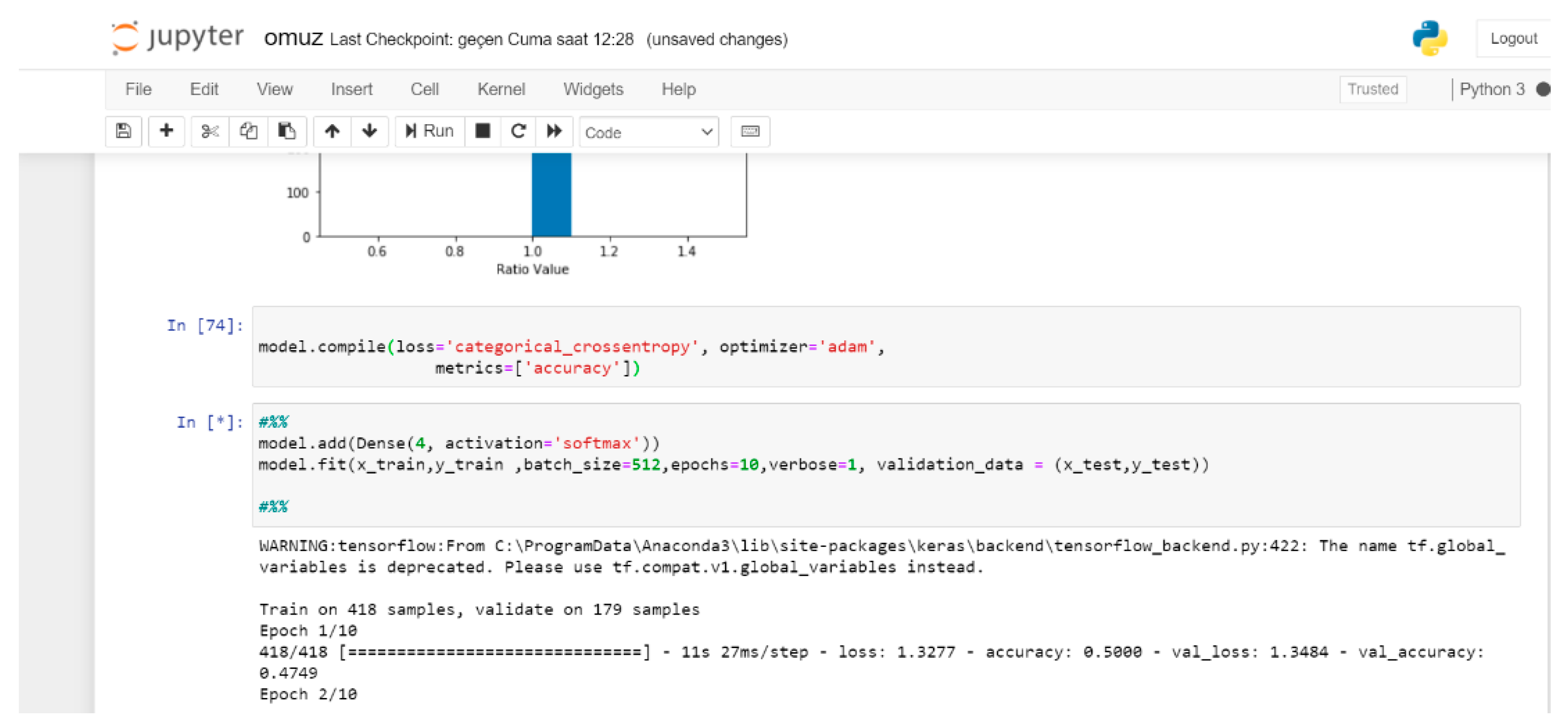Copy selected cells icon
The width and height of the screenshot is (1568, 728).
(248, 131)
